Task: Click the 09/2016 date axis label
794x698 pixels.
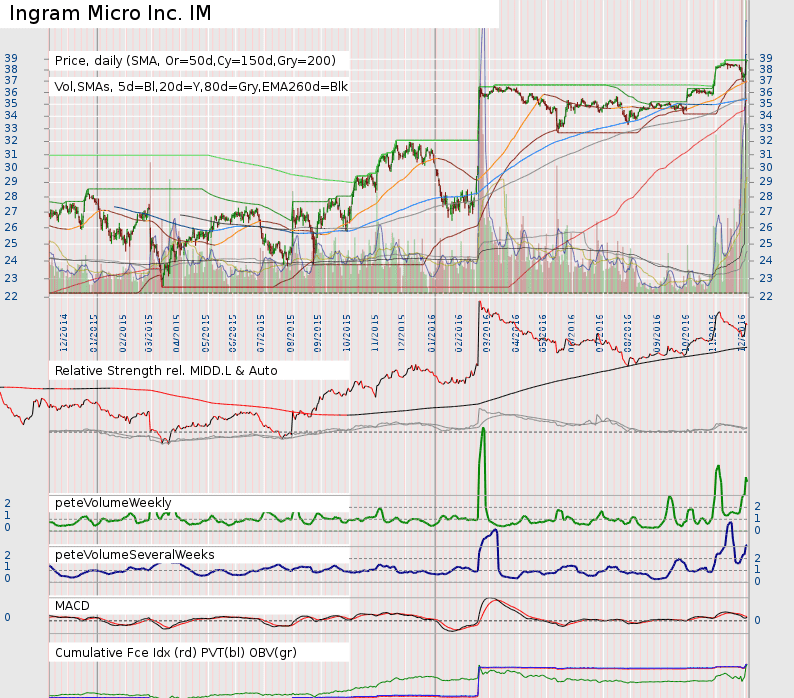Action: [657, 333]
